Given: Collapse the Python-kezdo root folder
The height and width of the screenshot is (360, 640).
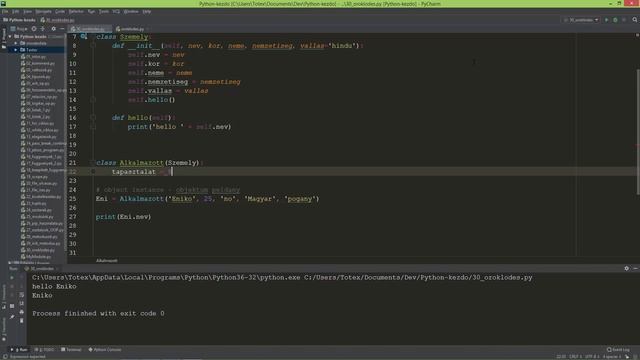Looking at the screenshot, I should [x=10, y=37].
